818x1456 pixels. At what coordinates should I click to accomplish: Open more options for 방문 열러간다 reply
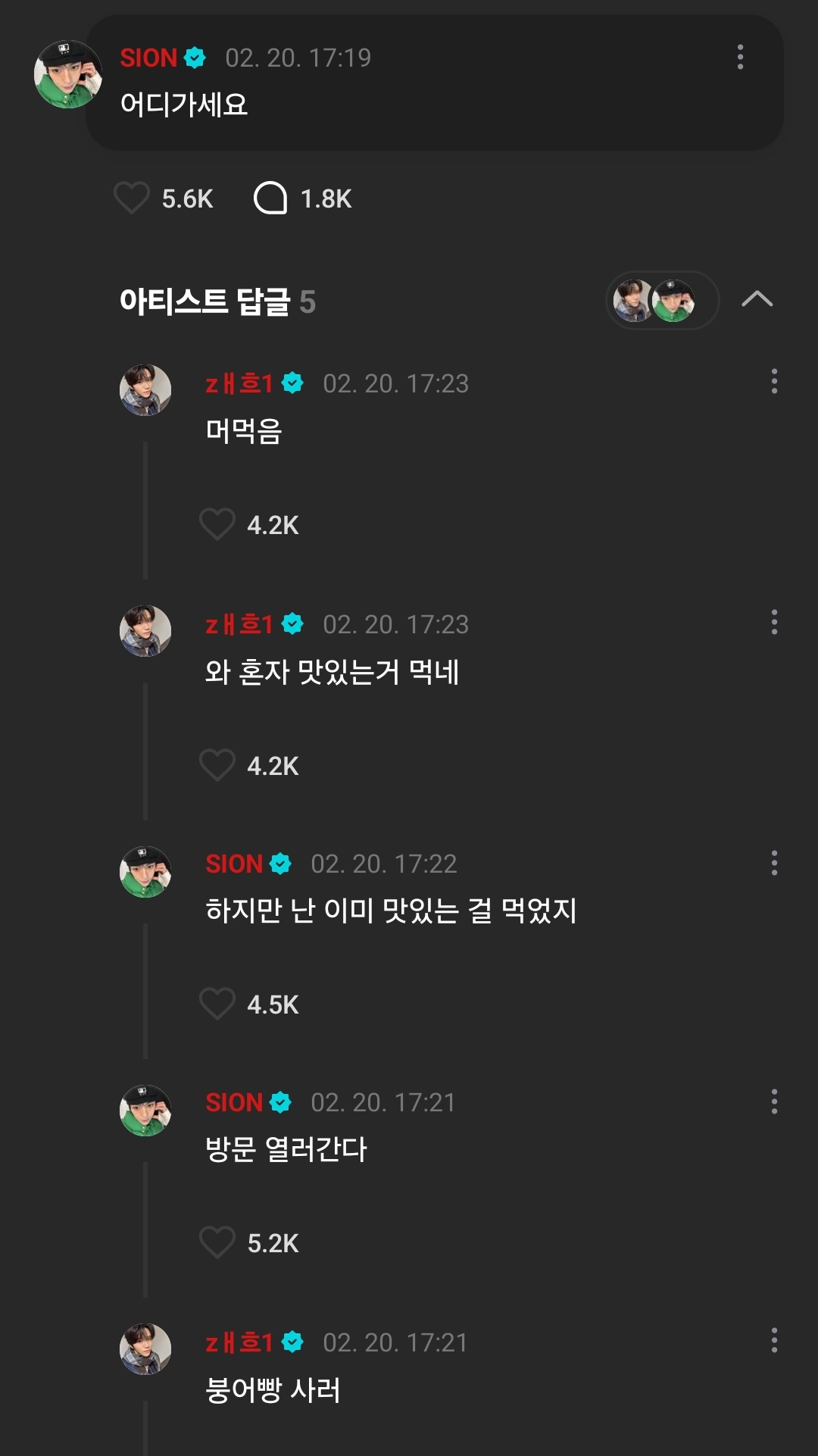click(773, 1101)
